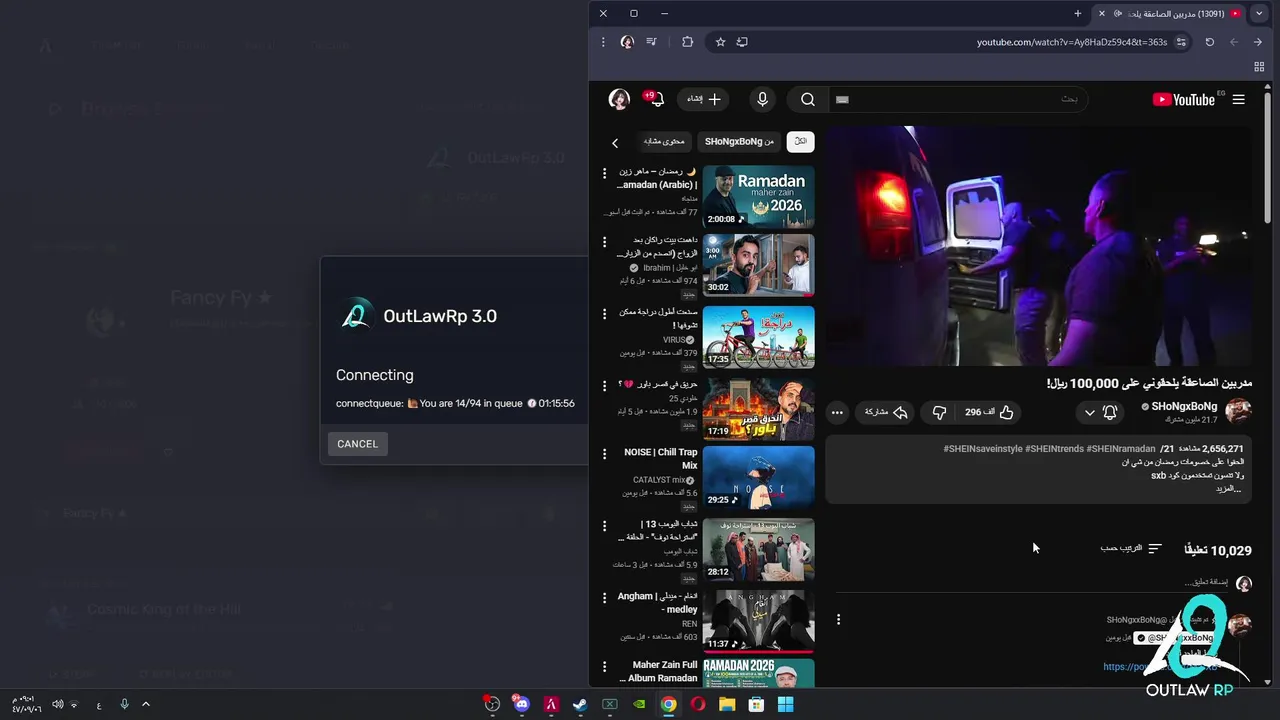Open the 30:02 Ibrahim video thumbnail
The image size is (1280, 720).
point(758,265)
